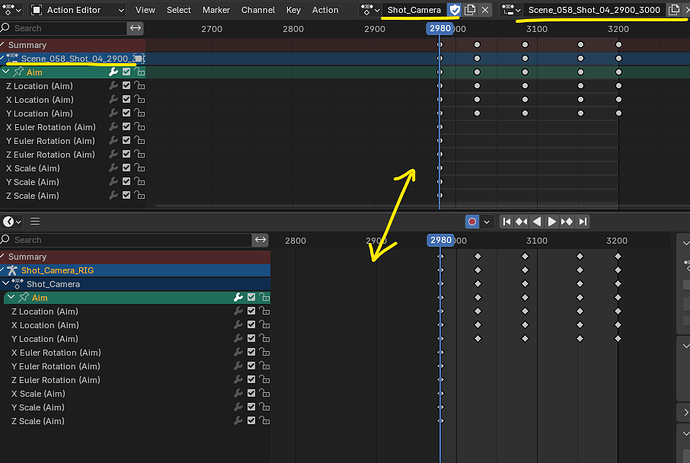Lock the Aim group in timeline
The height and width of the screenshot is (463, 690).
[x=264, y=298]
